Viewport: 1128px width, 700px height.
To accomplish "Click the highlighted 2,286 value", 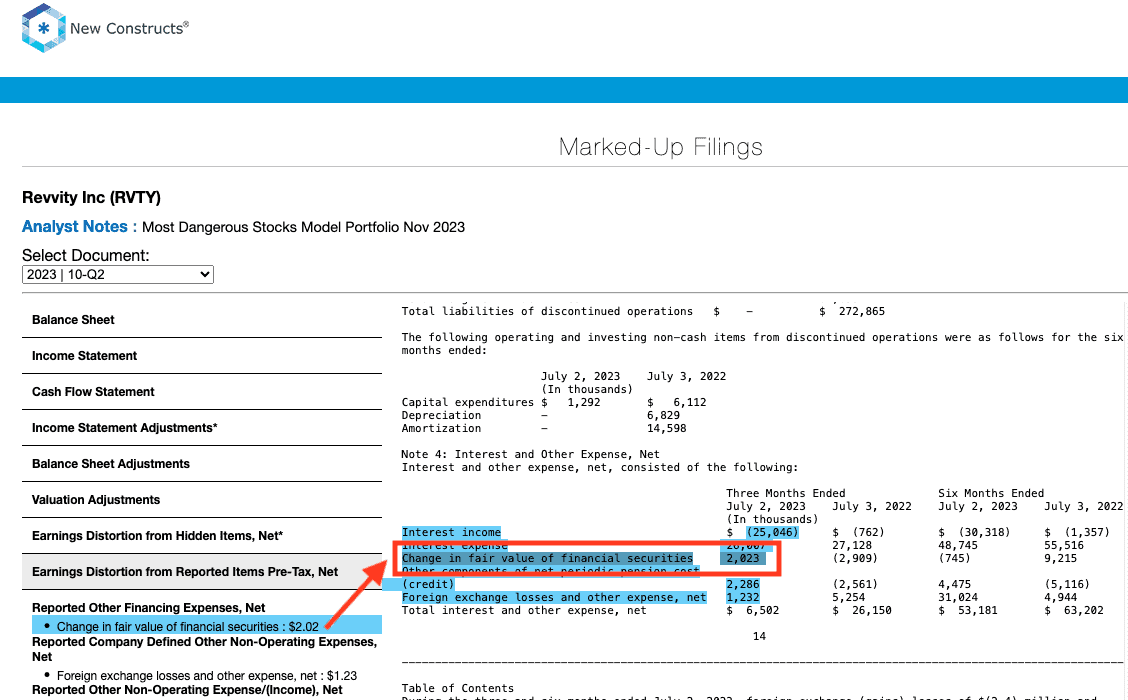I will tap(743, 584).
